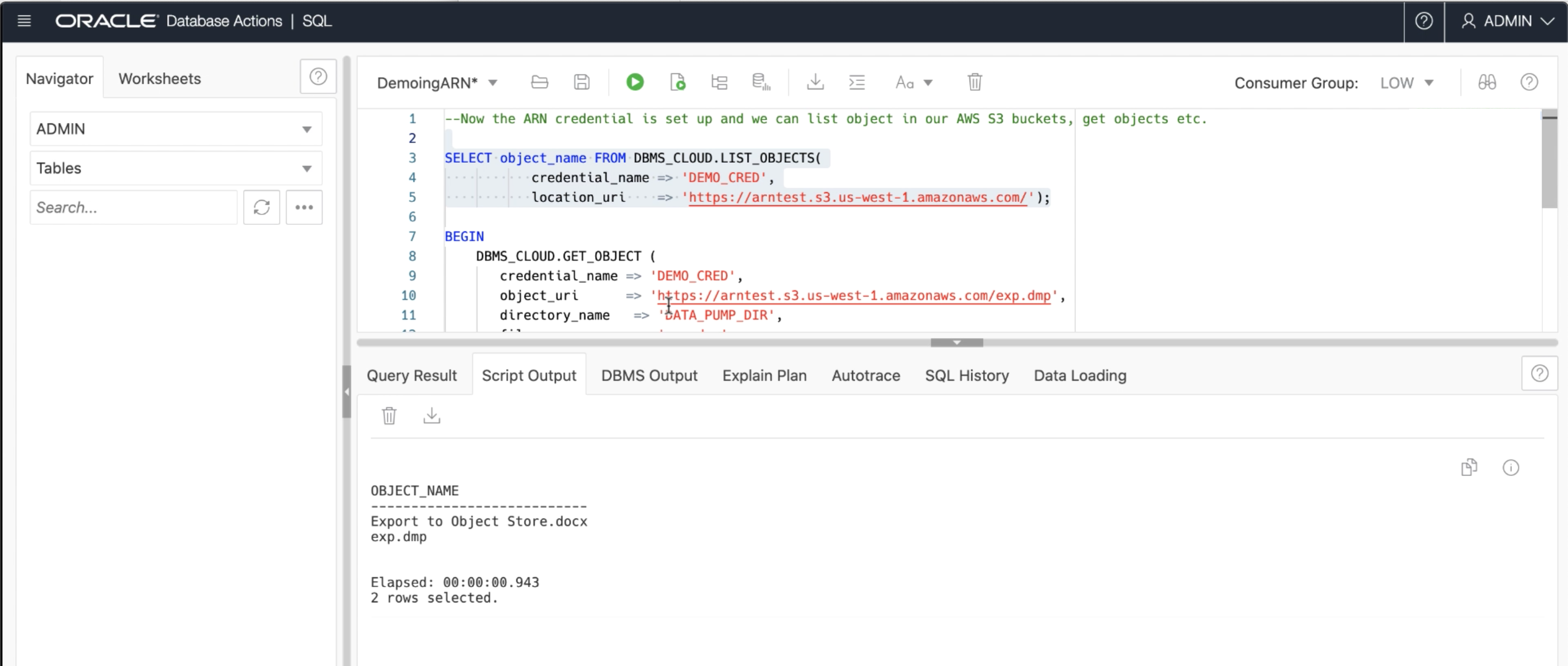This screenshot has width=1568, height=666.
Task: Click the Run Script icon
Action: [x=677, y=82]
